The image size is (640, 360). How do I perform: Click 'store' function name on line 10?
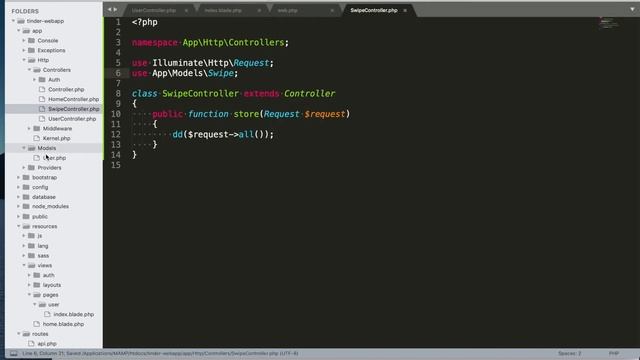coord(246,114)
